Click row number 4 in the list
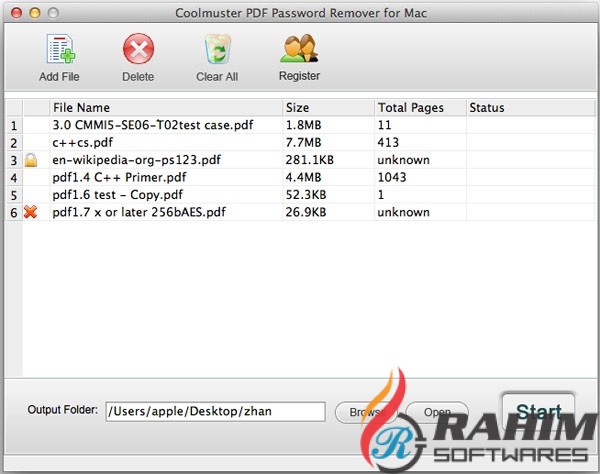The image size is (600, 474). click(x=14, y=178)
